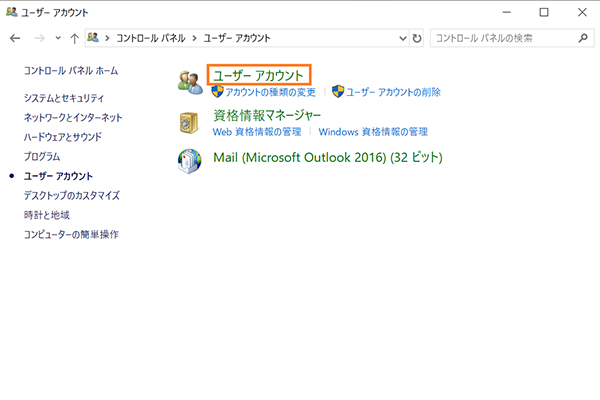The height and width of the screenshot is (400, 600).
Task: Click コントロール パネル in the breadcrumb
Action: click(151, 38)
